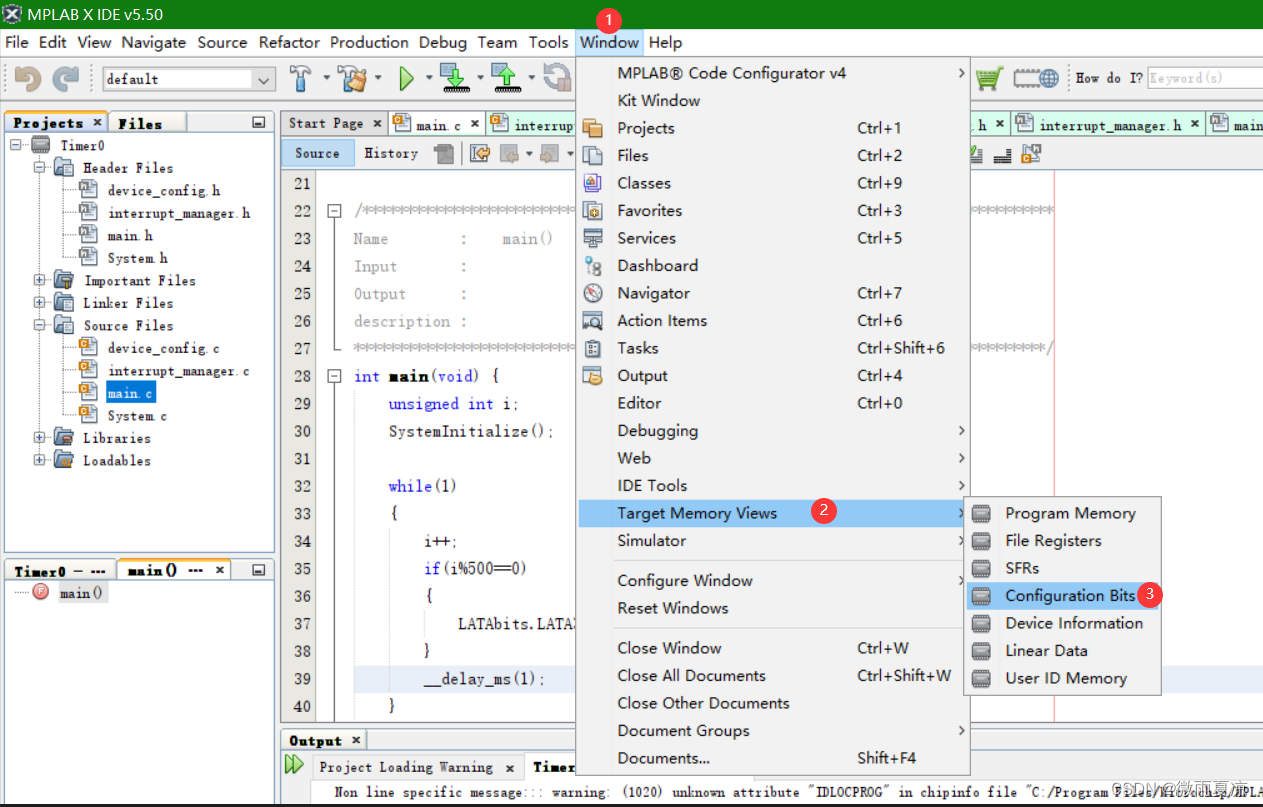
Task: Click the Undo arrow in the toolbar
Action: tap(28, 78)
